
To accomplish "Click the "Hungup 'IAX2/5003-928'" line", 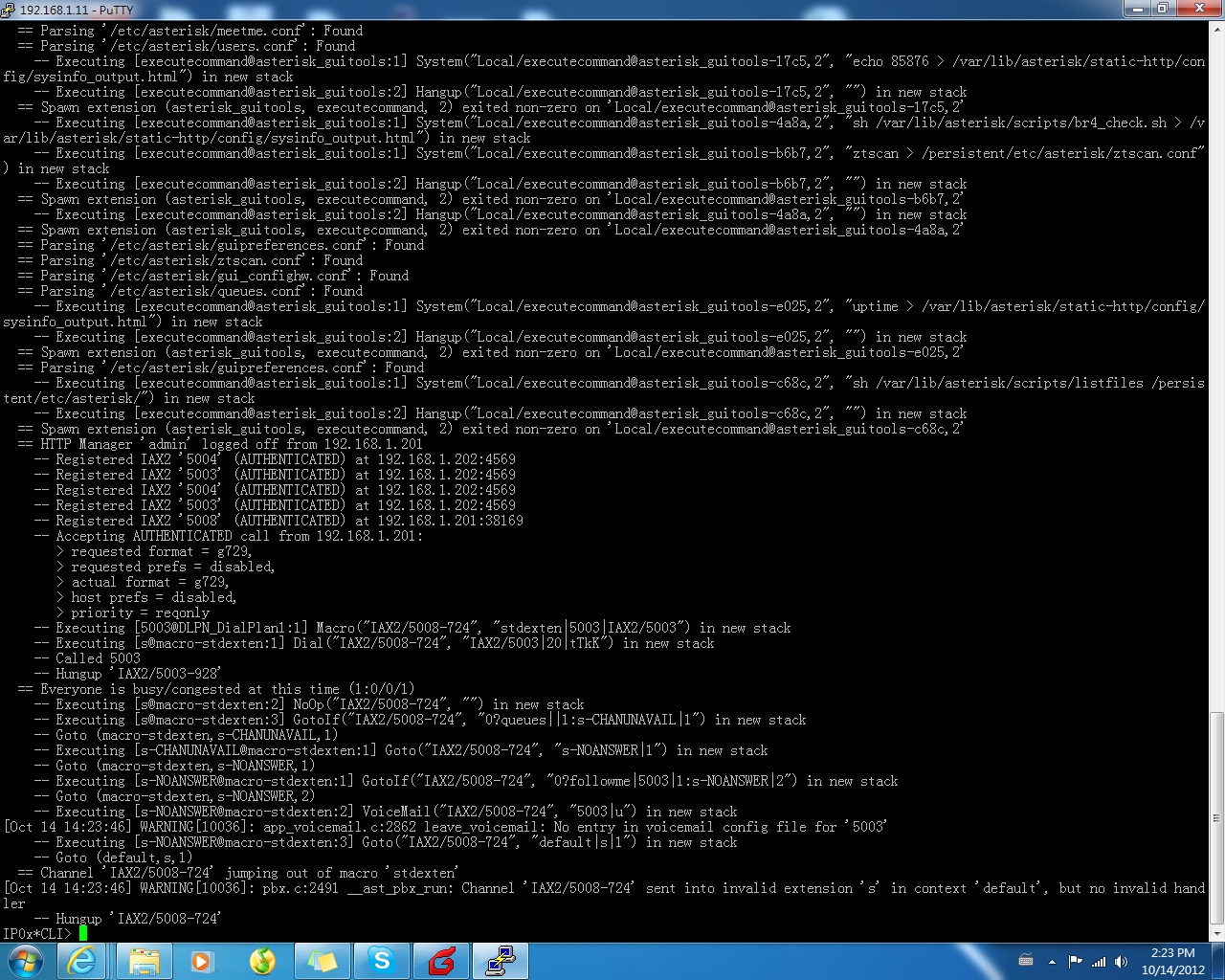I will point(128,674).
